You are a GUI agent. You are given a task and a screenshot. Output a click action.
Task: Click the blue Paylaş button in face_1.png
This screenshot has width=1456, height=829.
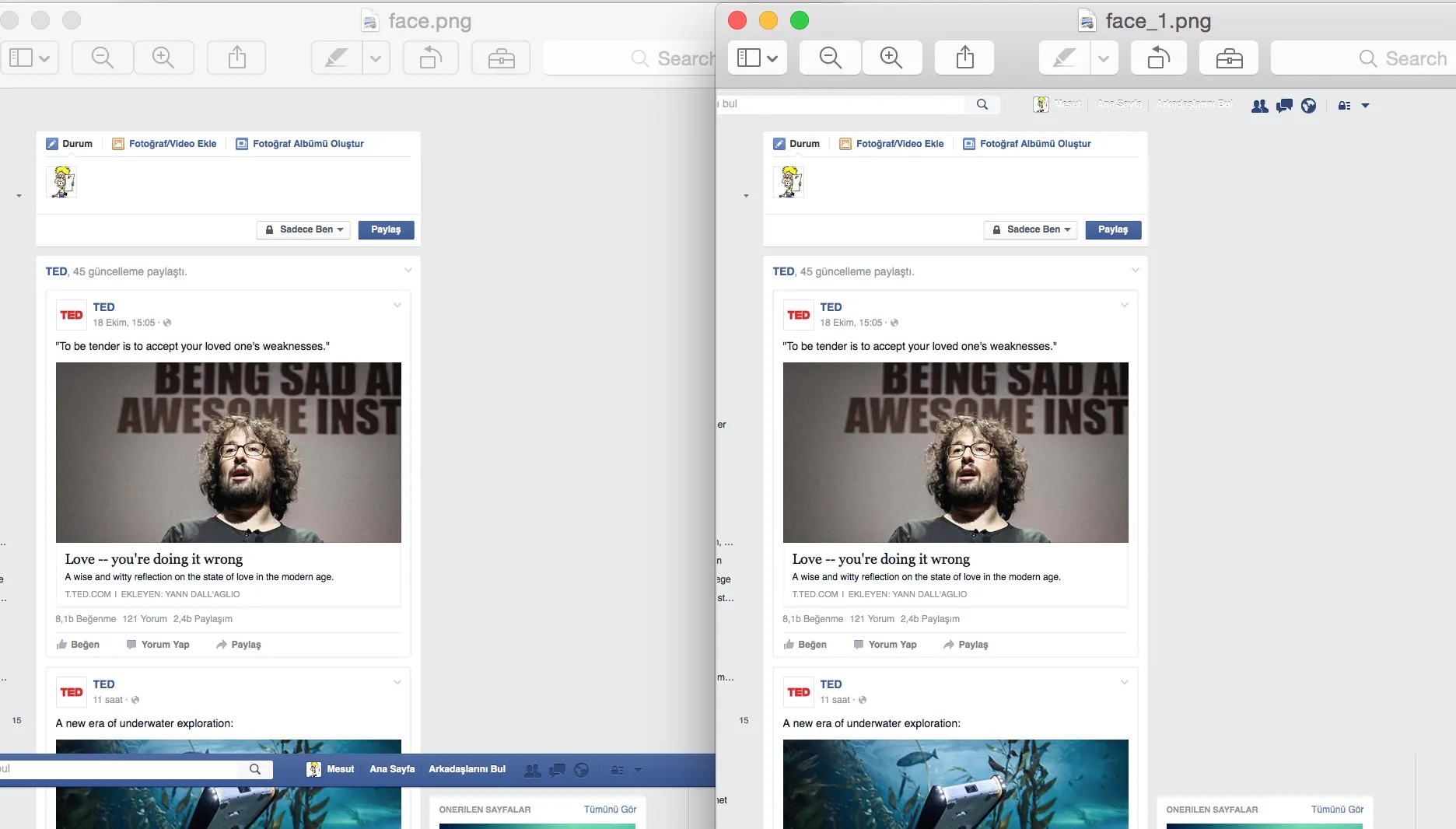coord(1113,229)
